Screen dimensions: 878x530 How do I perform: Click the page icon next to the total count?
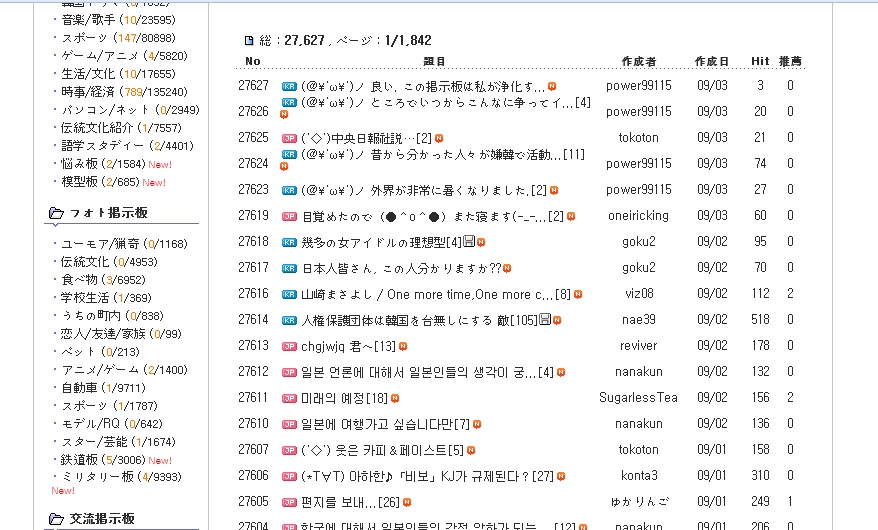tap(249, 41)
